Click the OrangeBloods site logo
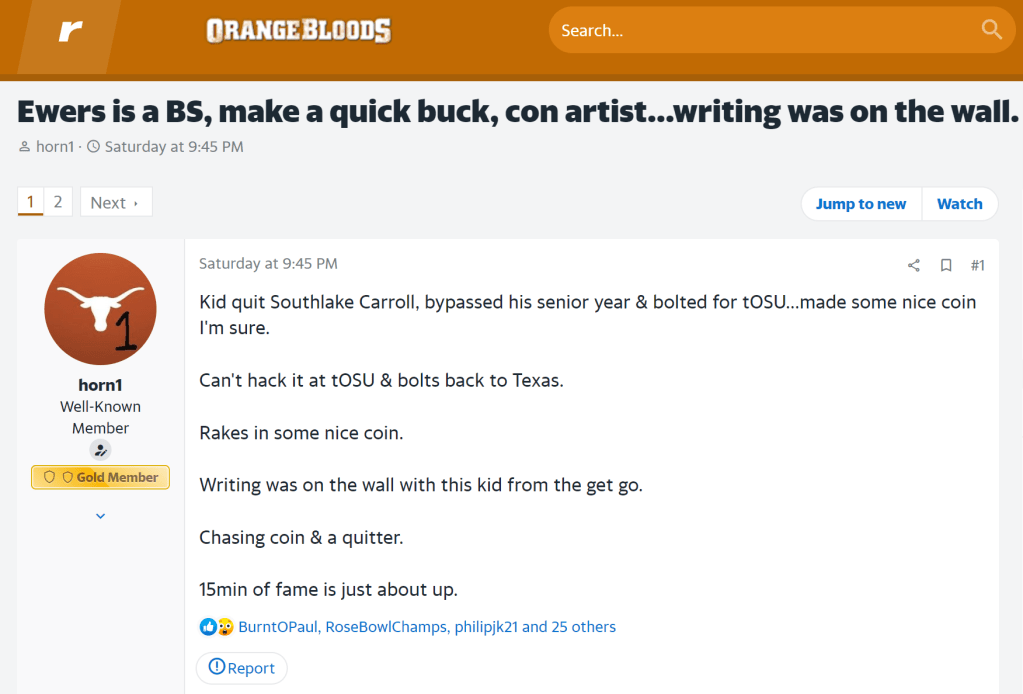 (x=298, y=32)
